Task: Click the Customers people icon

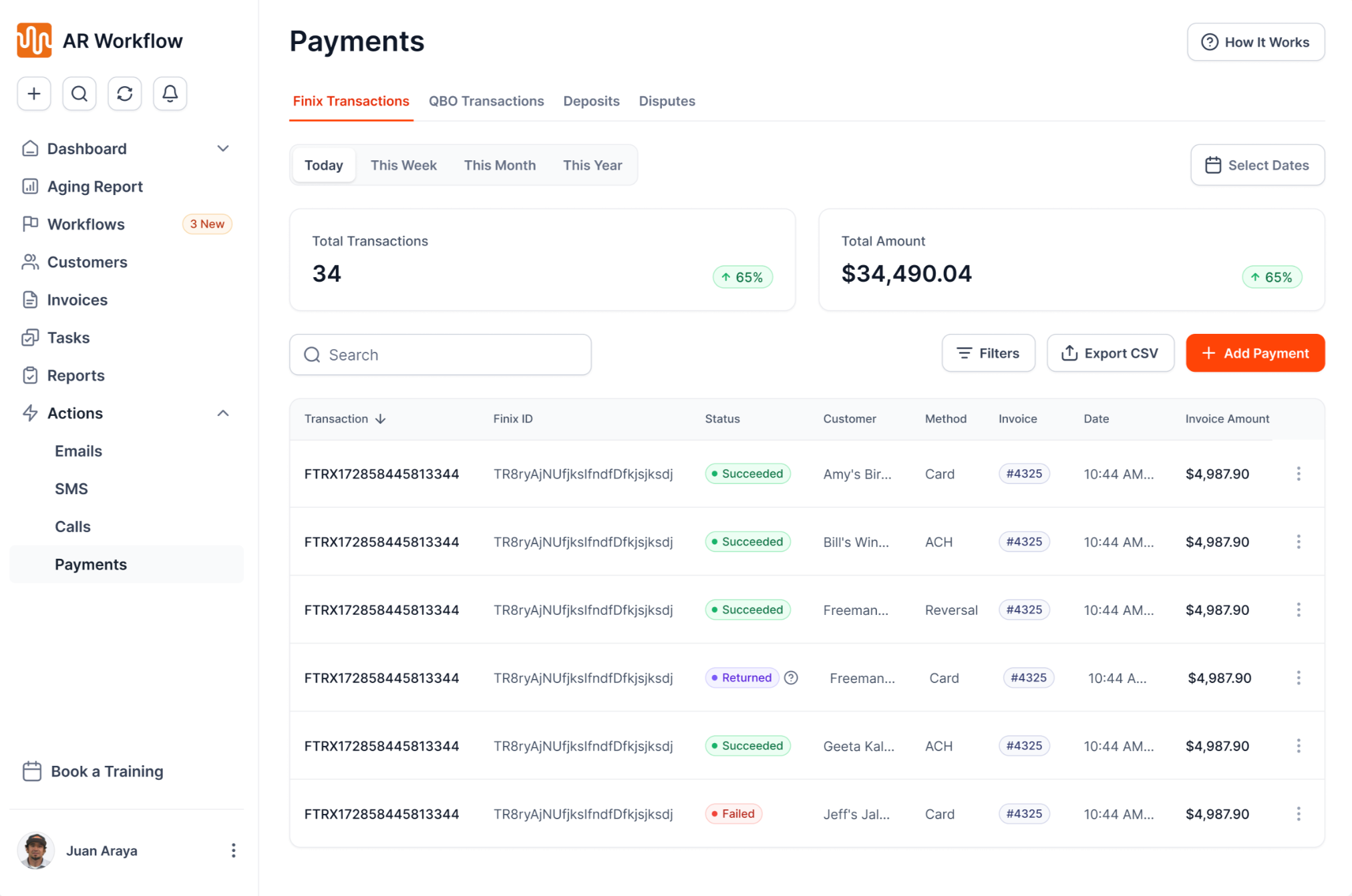Action: click(30, 262)
